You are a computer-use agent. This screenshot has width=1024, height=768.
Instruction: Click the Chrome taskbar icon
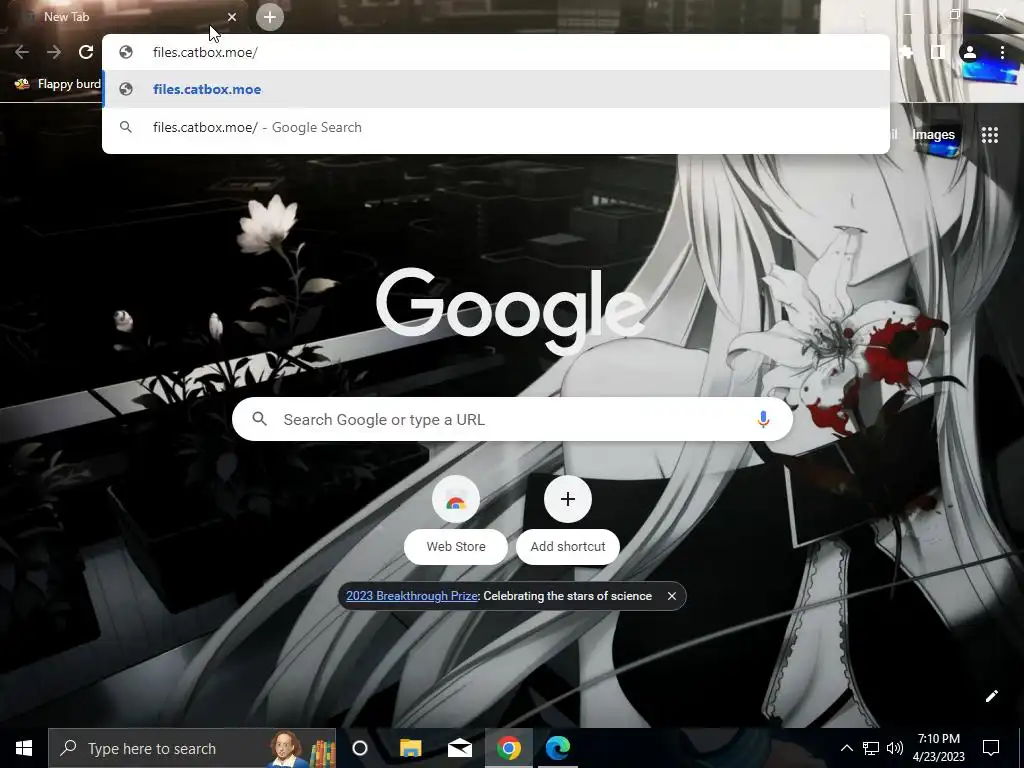coord(509,748)
